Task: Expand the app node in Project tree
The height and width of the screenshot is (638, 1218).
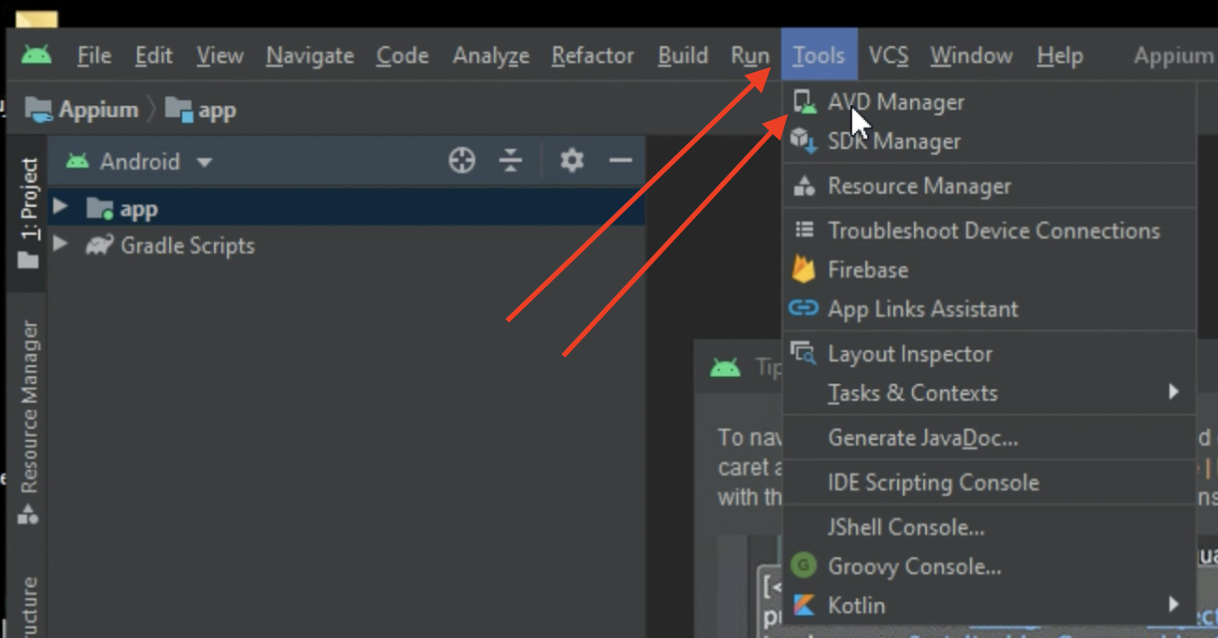Action: 60,207
